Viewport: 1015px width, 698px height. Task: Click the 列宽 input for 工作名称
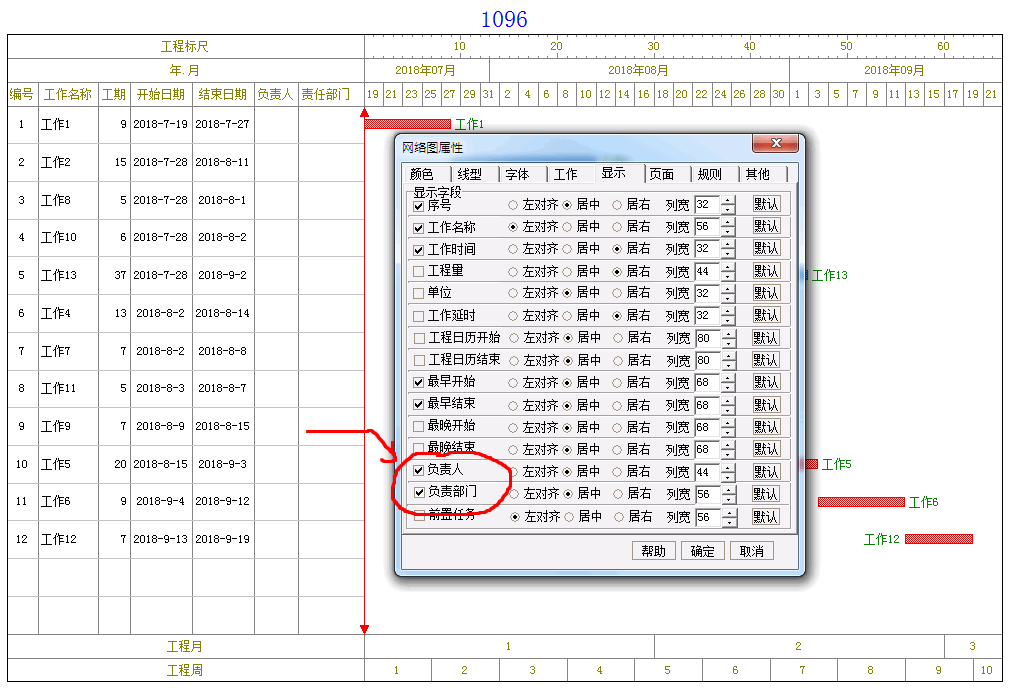click(706, 227)
